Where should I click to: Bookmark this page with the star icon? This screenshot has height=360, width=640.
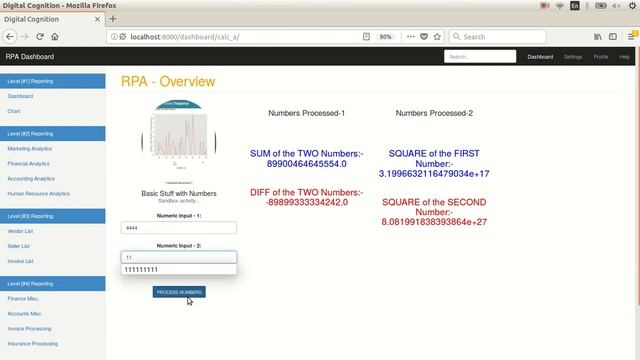point(437,37)
